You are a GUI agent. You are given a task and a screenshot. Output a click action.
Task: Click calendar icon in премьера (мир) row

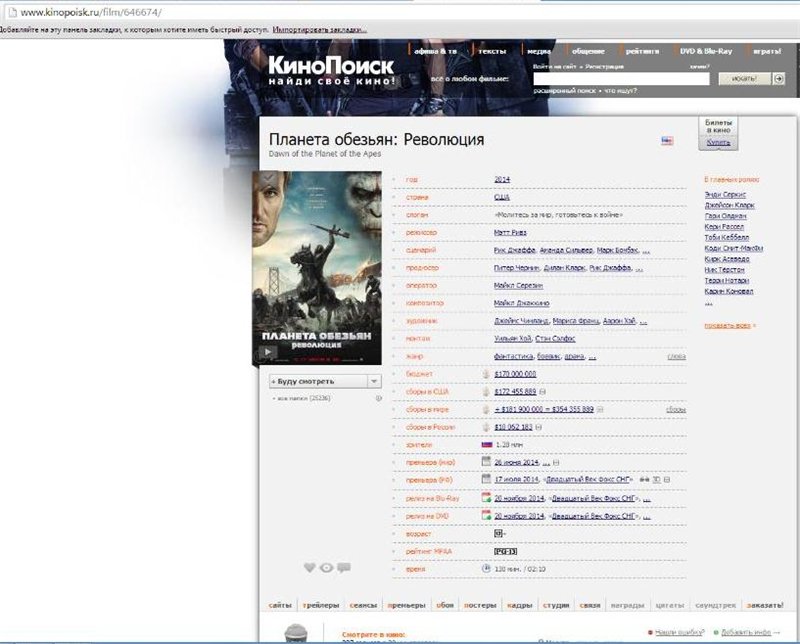486,462
